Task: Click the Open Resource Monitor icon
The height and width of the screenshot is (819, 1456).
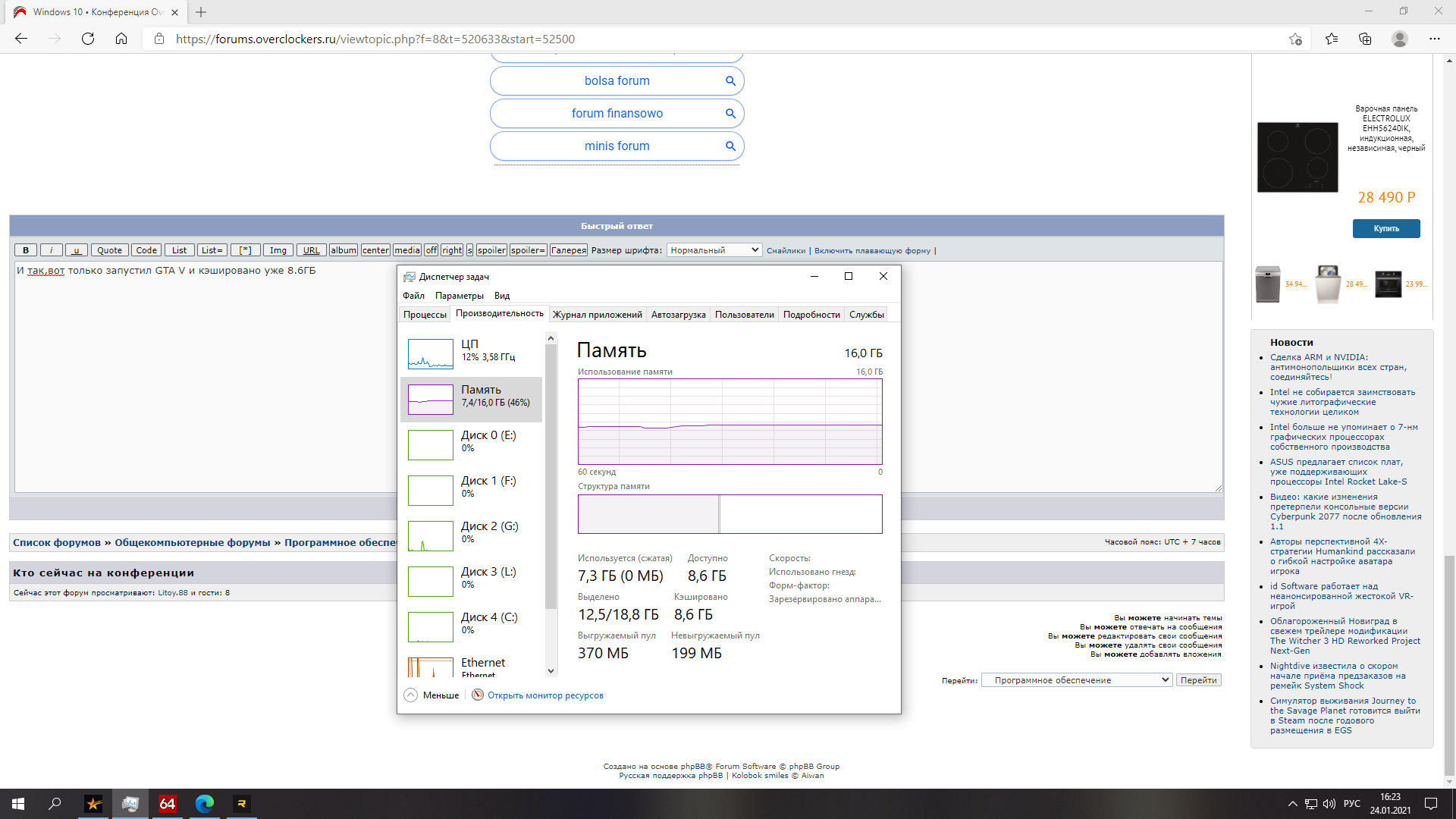Action: [478, 695]
